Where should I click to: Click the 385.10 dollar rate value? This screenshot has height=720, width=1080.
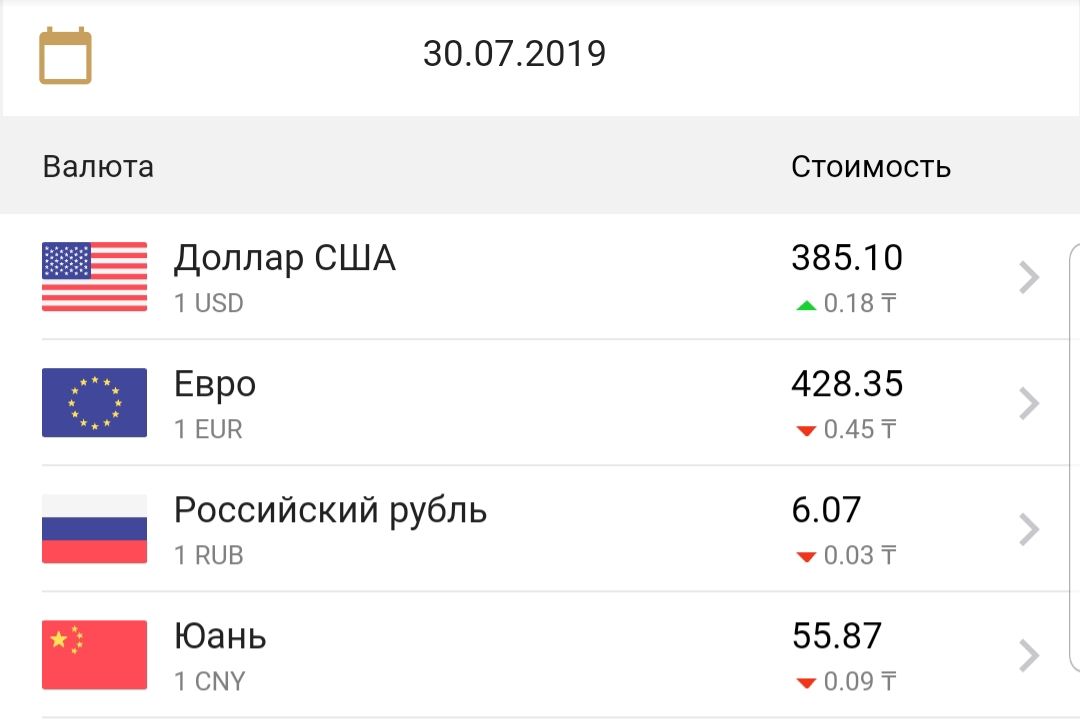pyautogui.click(x=846, y=259)
